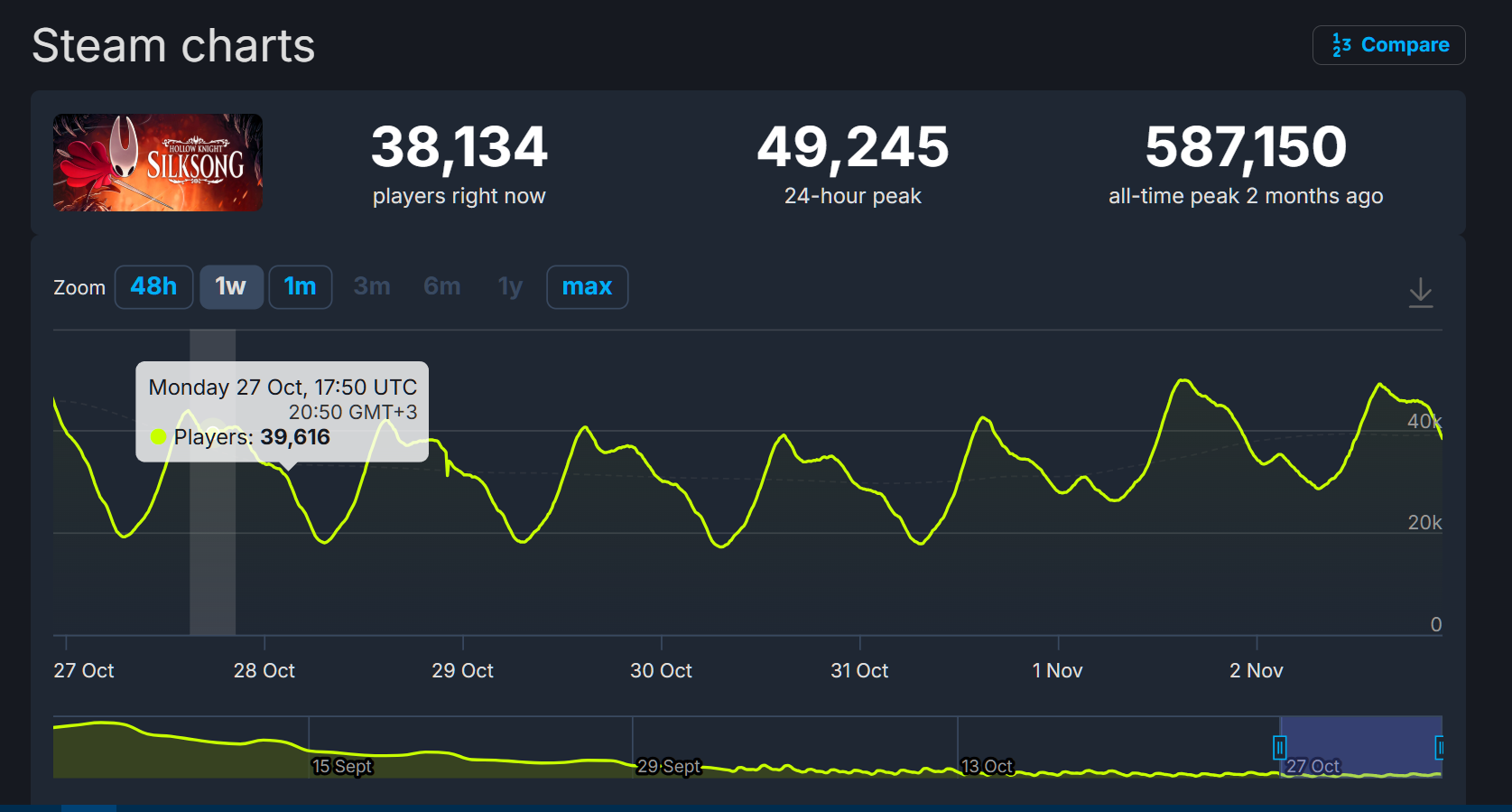
Task: Click the 29 Oct axis label
Action: 463,670
